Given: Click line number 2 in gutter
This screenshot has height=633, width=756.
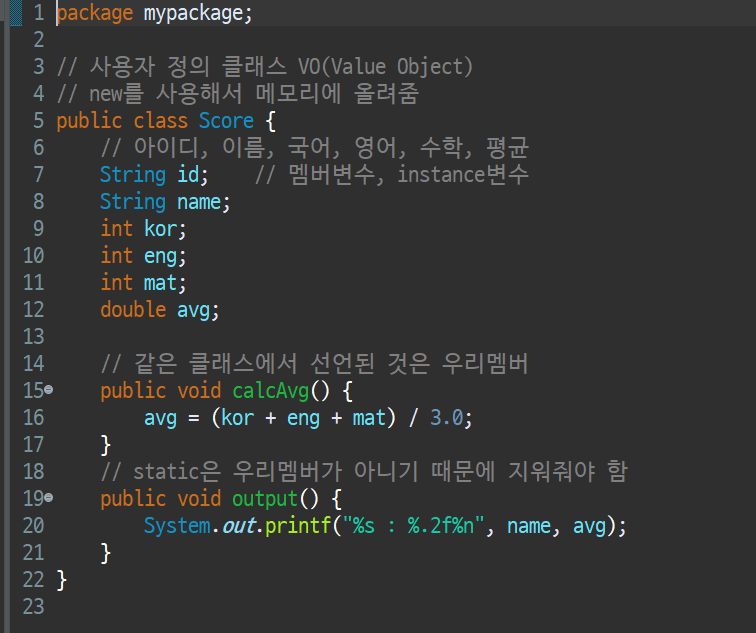Looking at the screenshot, I should pos(39,40).
